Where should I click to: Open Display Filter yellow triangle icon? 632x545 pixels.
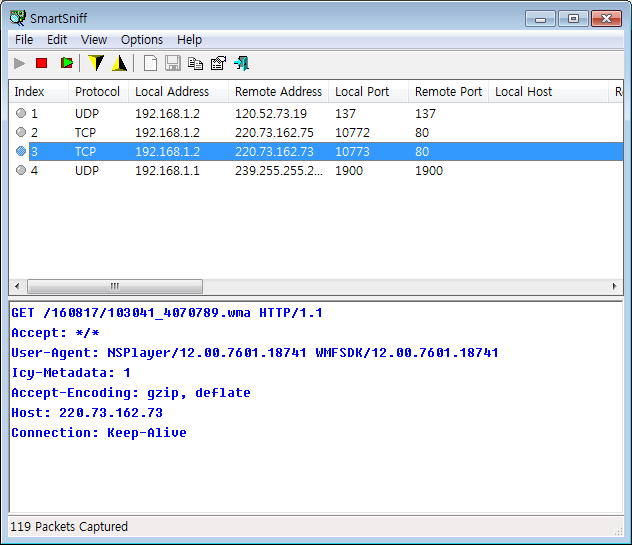(x=119, y=63)
